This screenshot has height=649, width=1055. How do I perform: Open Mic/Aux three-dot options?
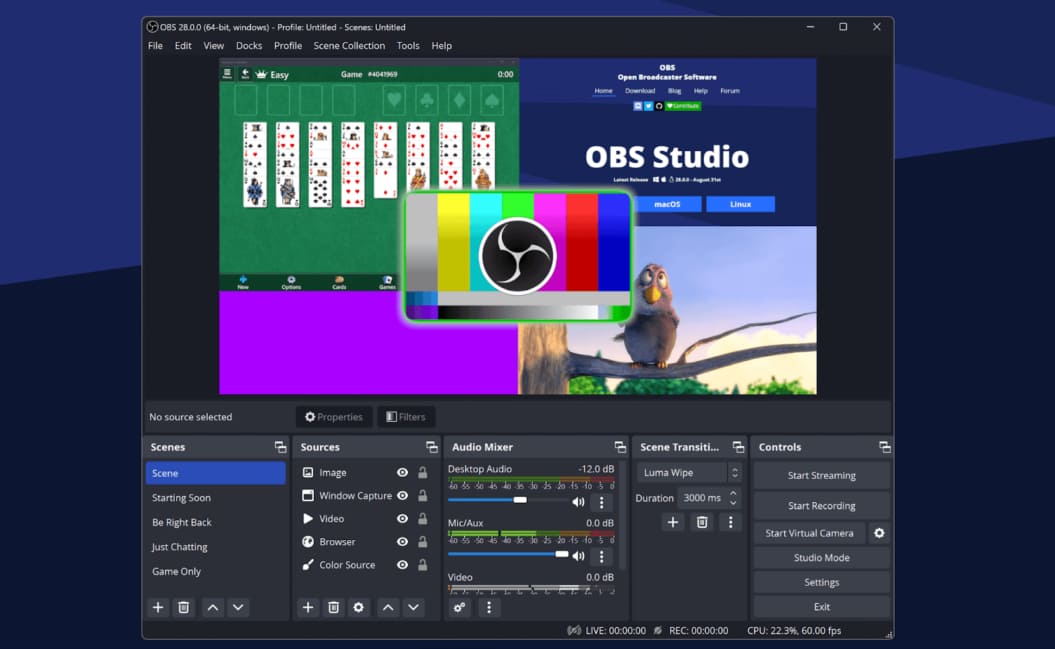[x=602, y=556]
